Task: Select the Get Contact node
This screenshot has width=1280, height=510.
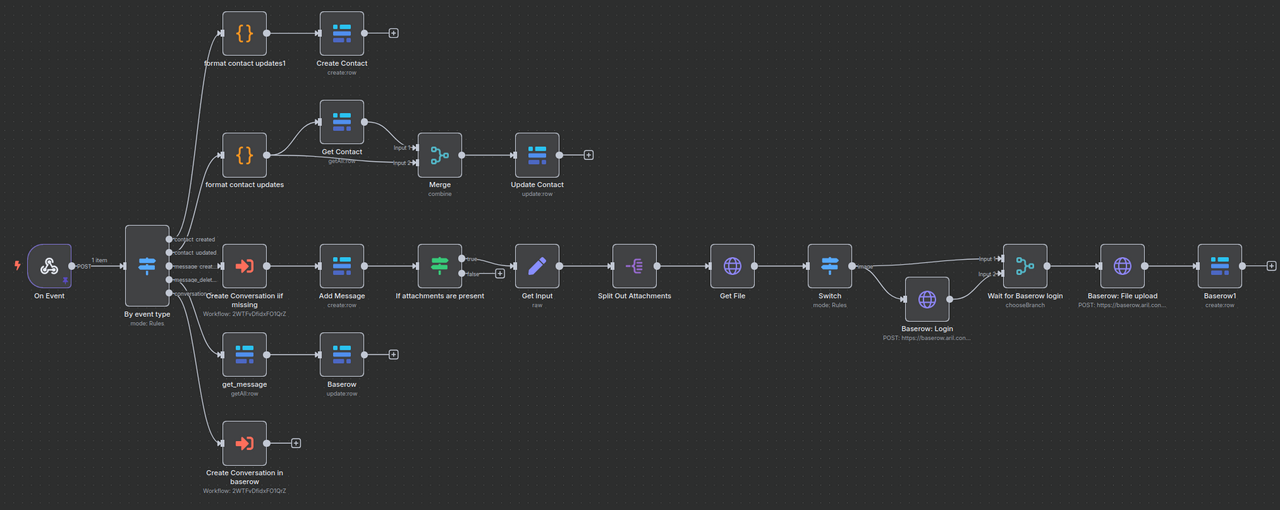Action: 342,122
